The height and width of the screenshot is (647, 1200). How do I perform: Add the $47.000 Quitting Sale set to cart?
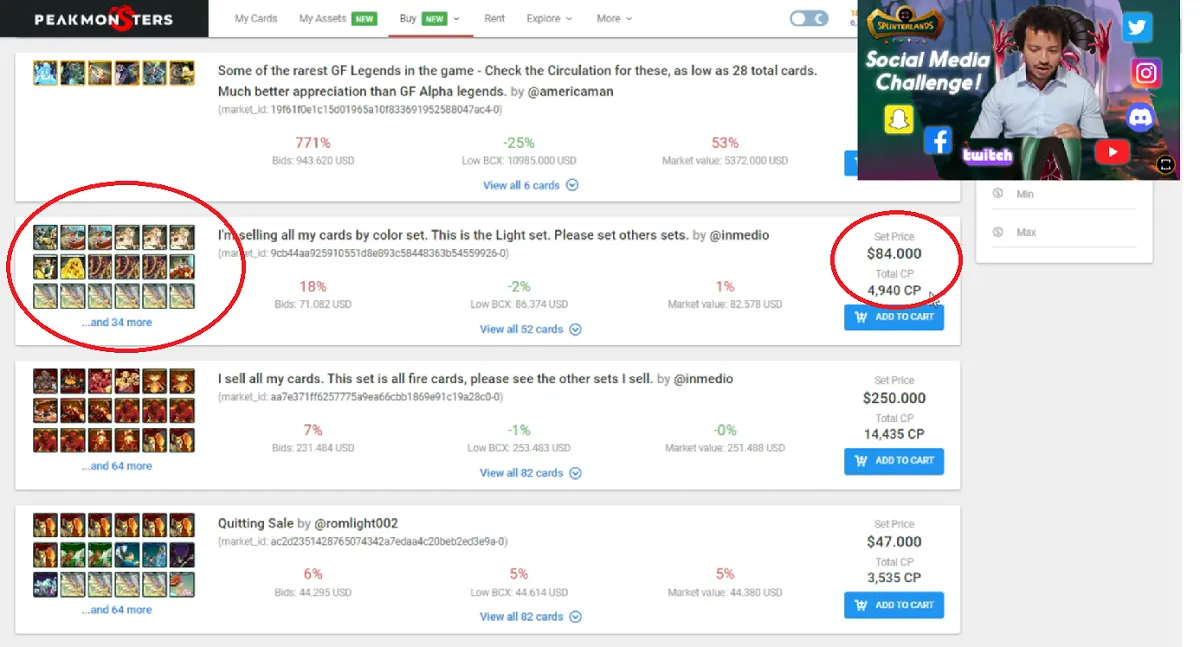894,605
